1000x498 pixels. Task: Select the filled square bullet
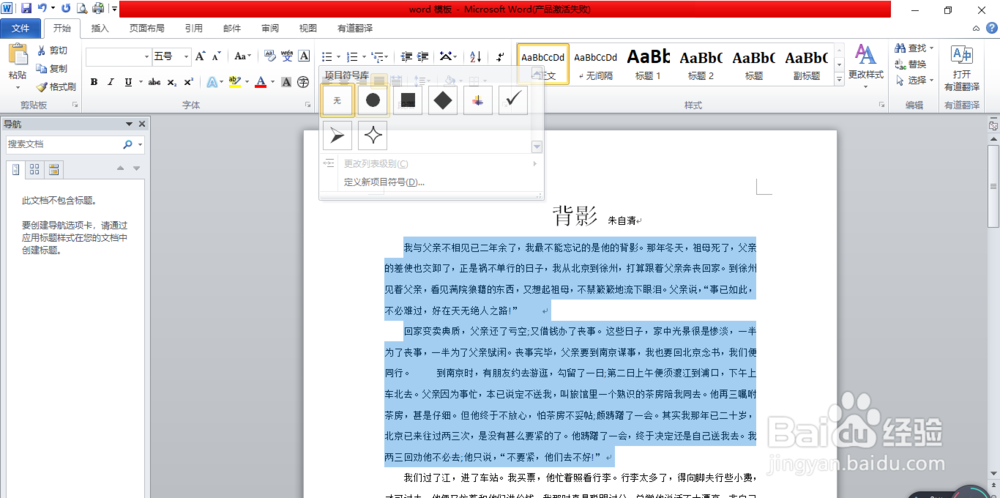pos(408,101)
